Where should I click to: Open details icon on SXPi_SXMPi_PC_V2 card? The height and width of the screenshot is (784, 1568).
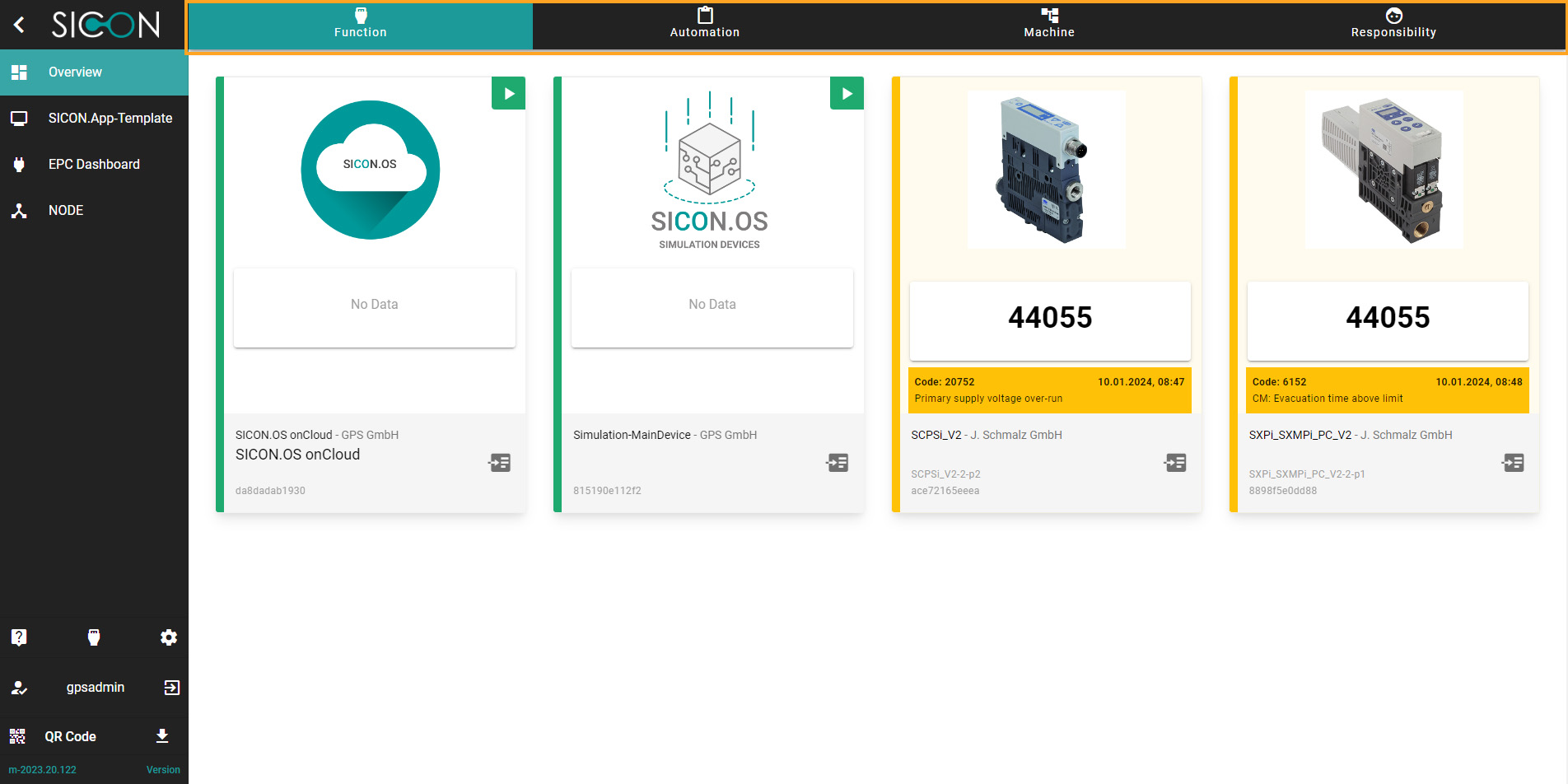tap(1513, 463)
